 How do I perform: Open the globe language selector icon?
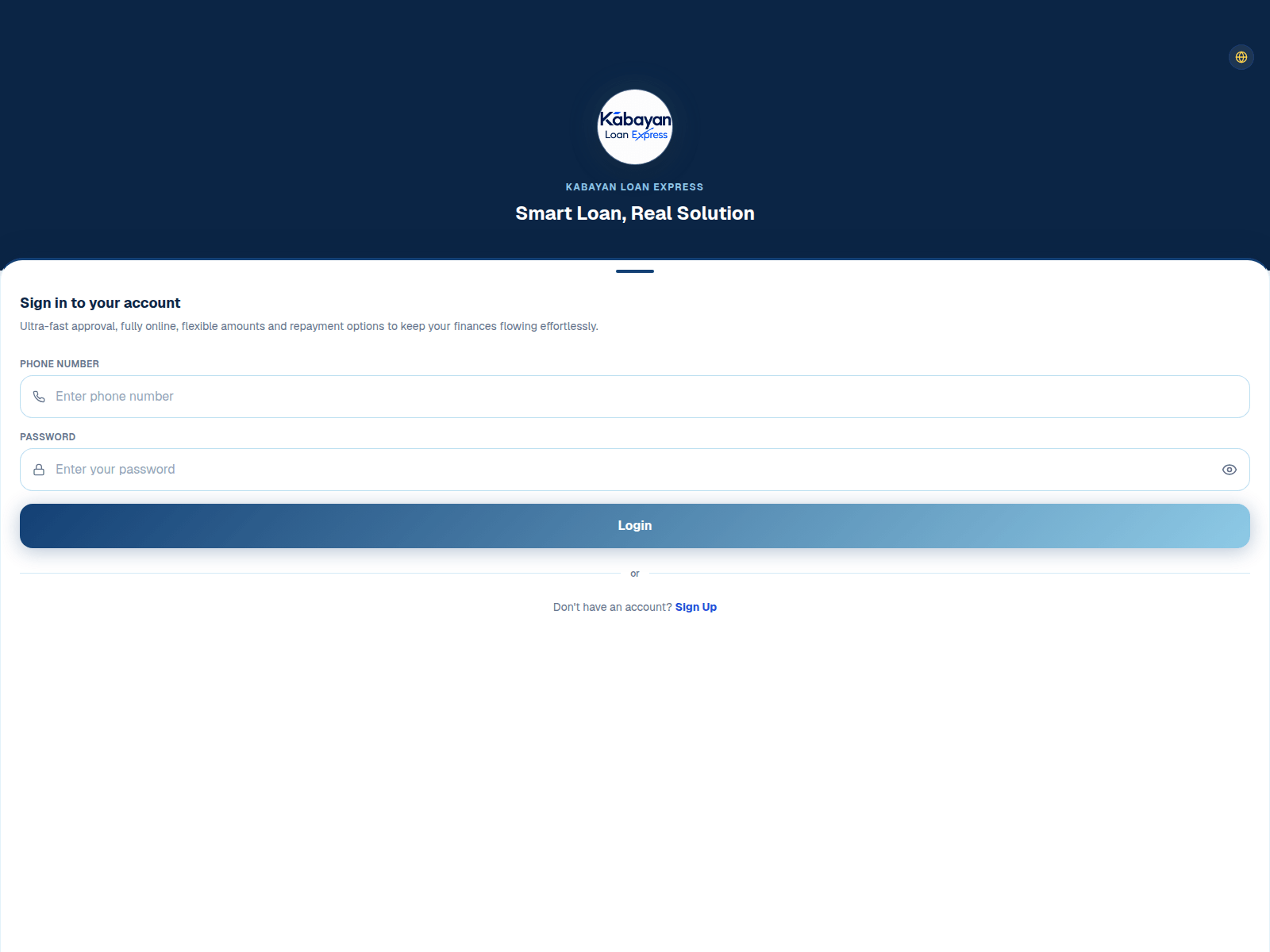click(1241, 57)
